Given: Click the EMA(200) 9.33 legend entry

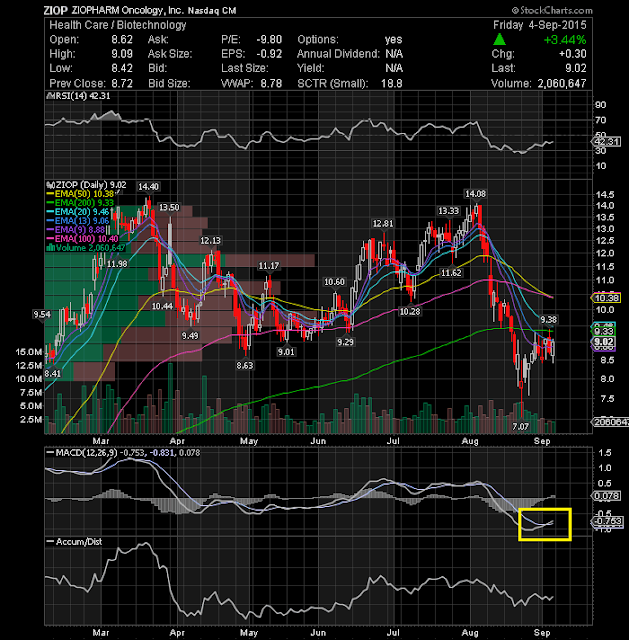Looking at the screenshot, I should coord(80,202).
